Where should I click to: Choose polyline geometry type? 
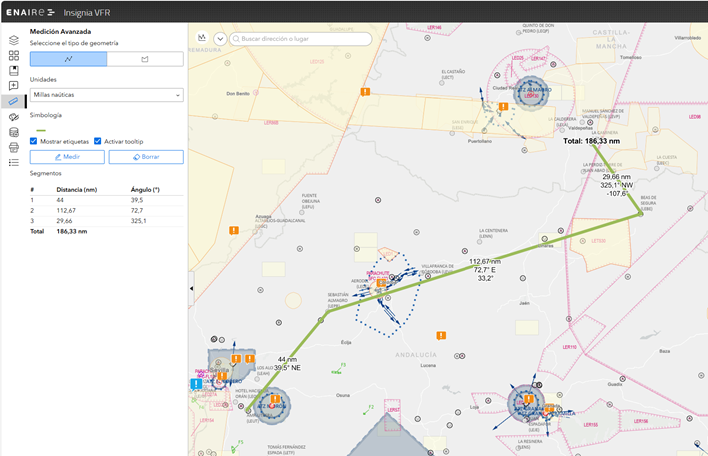coord(68,59)
